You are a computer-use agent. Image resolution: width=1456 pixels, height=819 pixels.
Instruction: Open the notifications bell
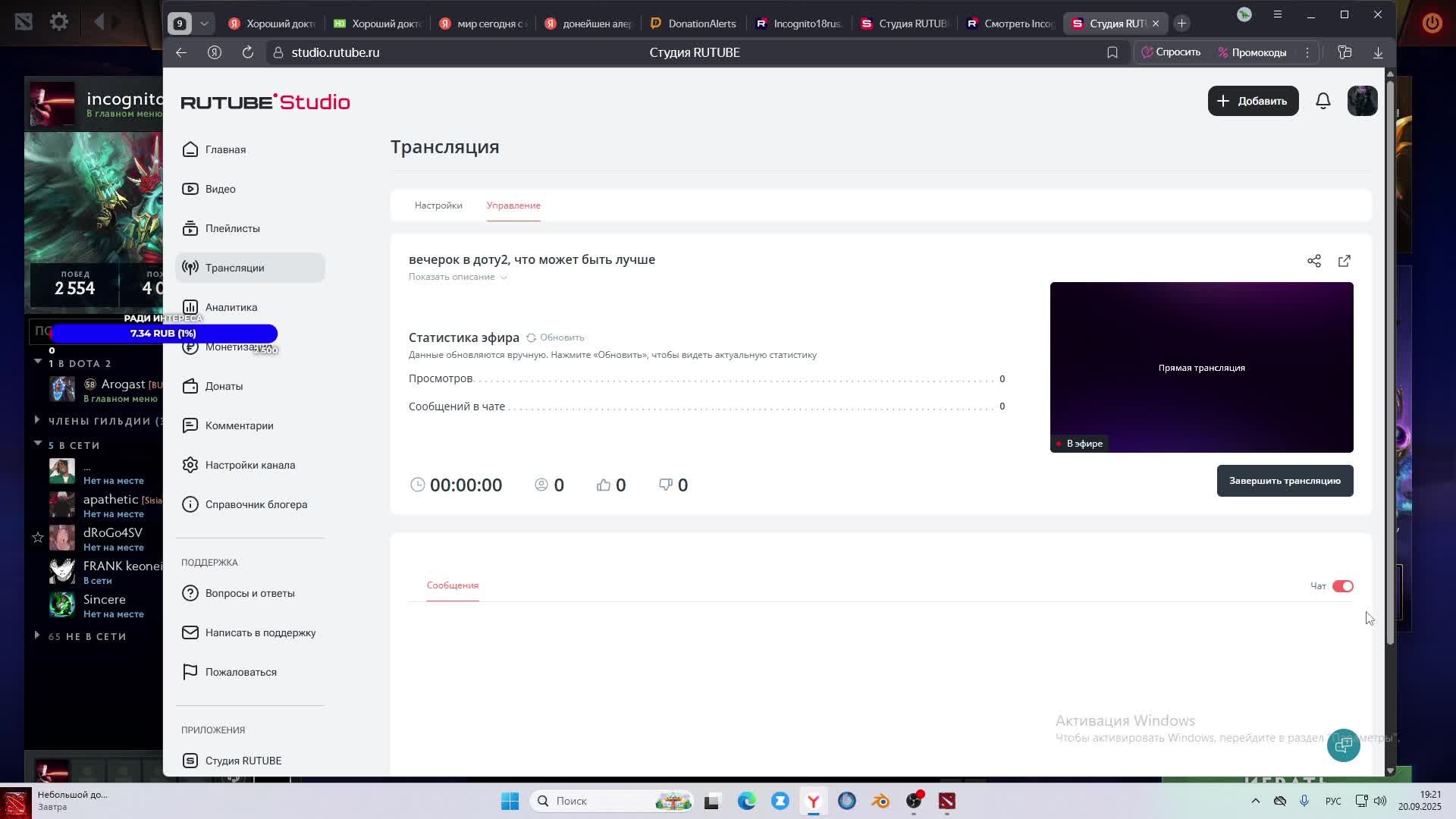point(1323,101)
